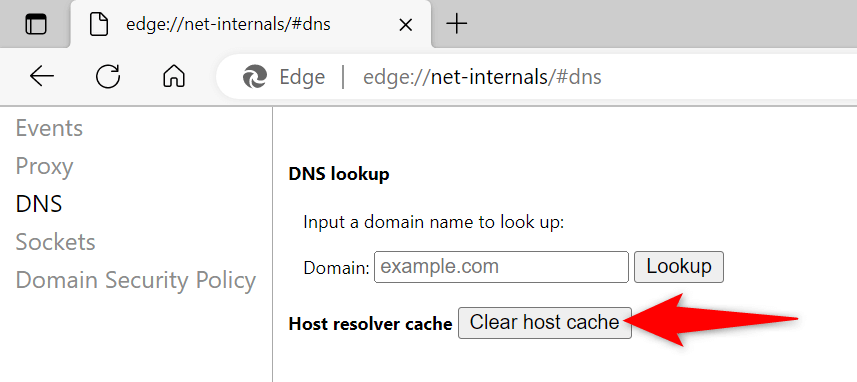Go to the Home page icon
Image resolution: width=857 pixels, height=382 pixels.
[174, 77]
